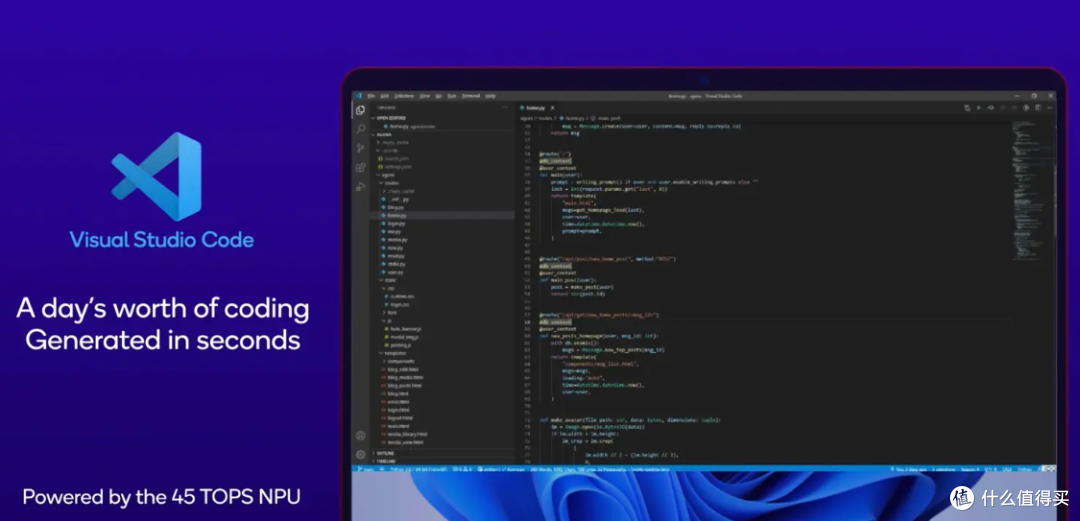Open blog_edit.html in templates

tap(399, 369)
